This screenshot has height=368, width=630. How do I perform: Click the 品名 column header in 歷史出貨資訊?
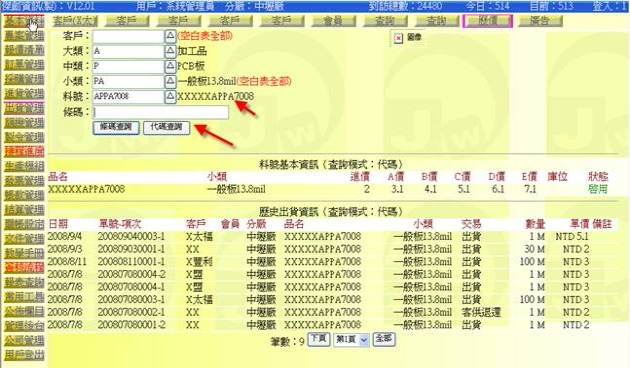(x=294, y=224)
